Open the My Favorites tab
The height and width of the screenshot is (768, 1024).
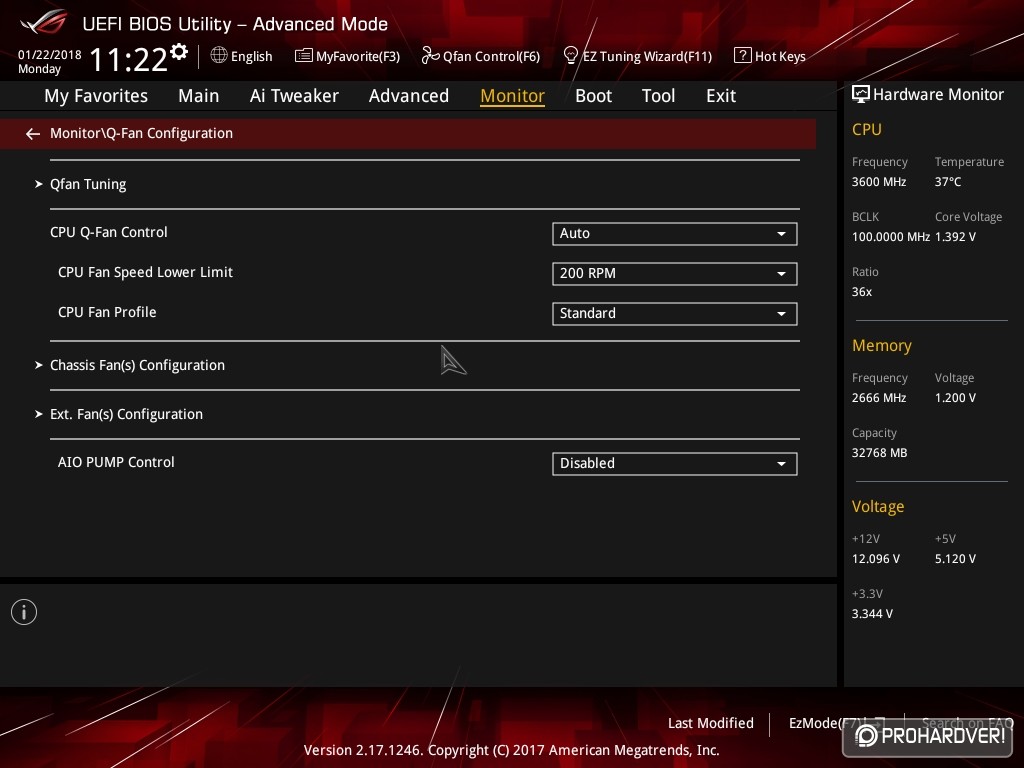pos(96,96)
